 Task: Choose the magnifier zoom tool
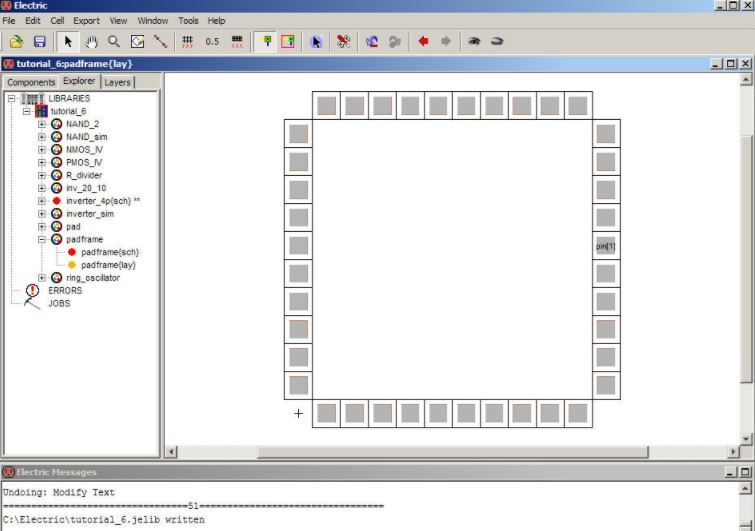[114, 42]
